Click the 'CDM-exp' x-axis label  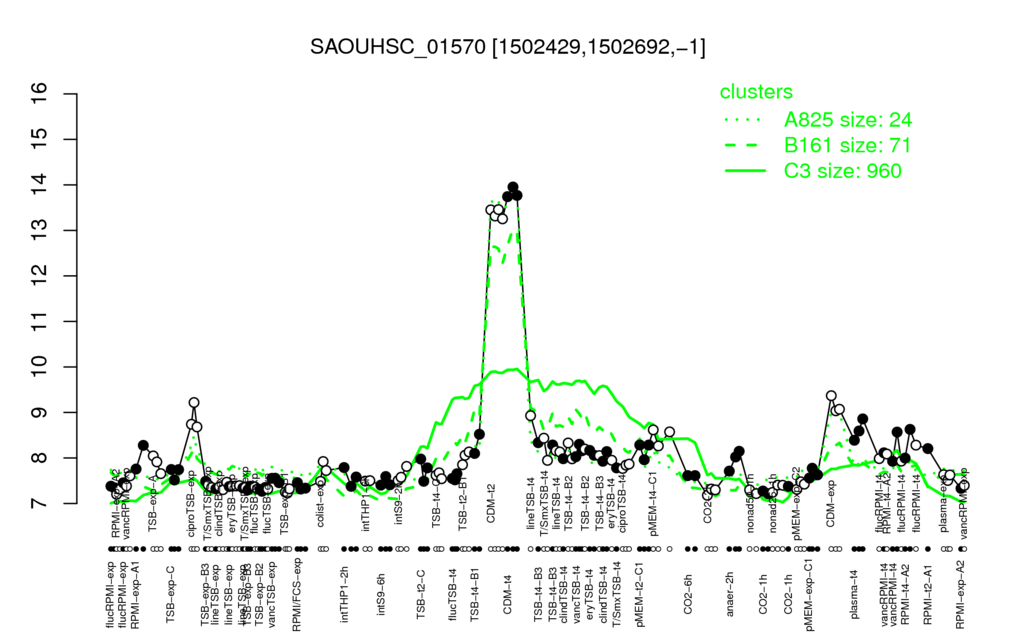[831, 505]
